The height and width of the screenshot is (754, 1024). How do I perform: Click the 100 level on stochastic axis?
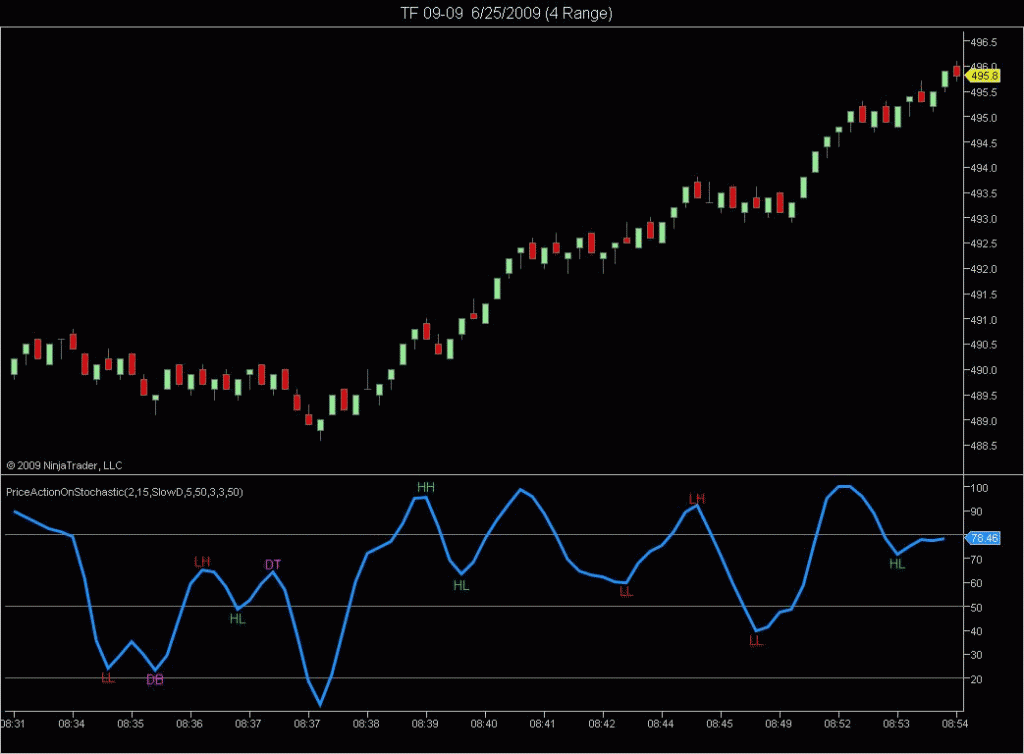tap(978, 488)
